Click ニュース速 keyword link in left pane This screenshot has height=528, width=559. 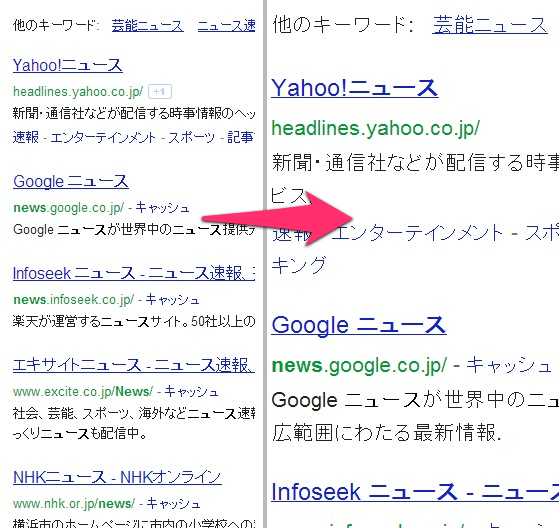tap(226, 25)
